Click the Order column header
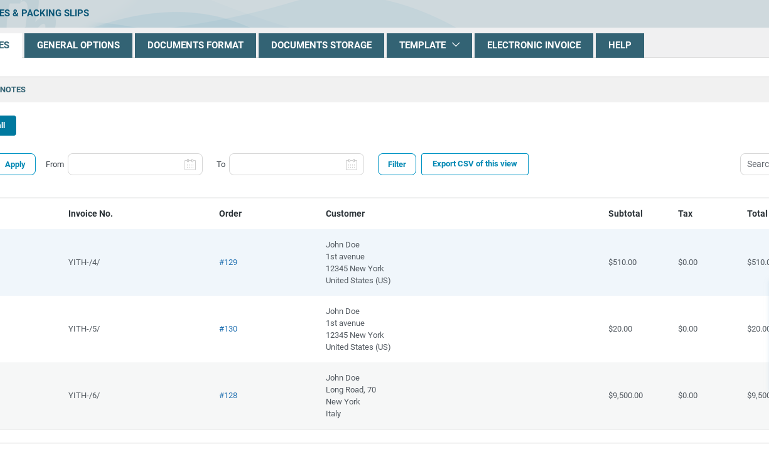769x449 pixels. click(x=230, y=214)
